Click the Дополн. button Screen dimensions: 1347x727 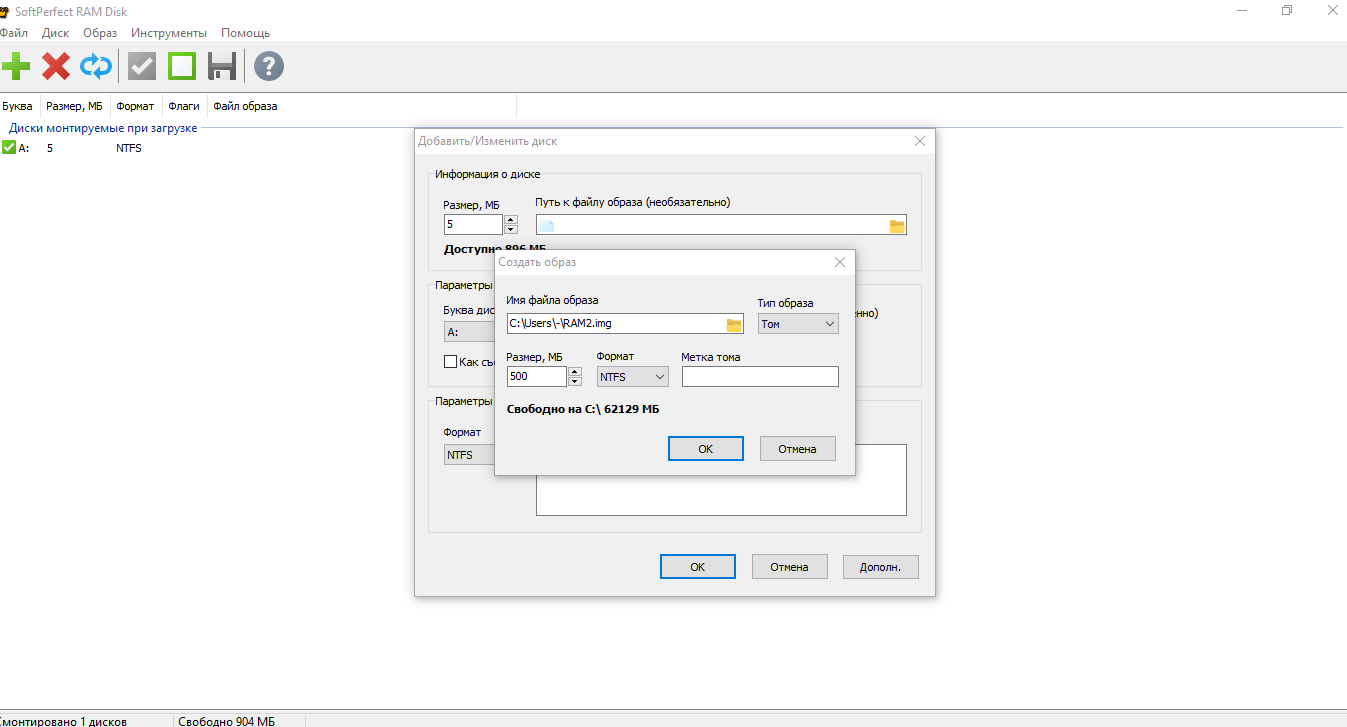[x=880, y=567]
